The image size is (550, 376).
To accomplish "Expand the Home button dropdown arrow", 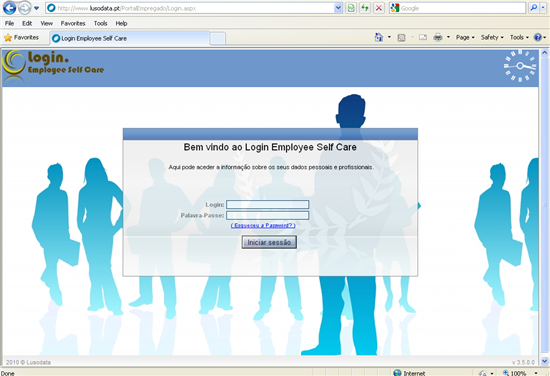I will click(389, 37).
